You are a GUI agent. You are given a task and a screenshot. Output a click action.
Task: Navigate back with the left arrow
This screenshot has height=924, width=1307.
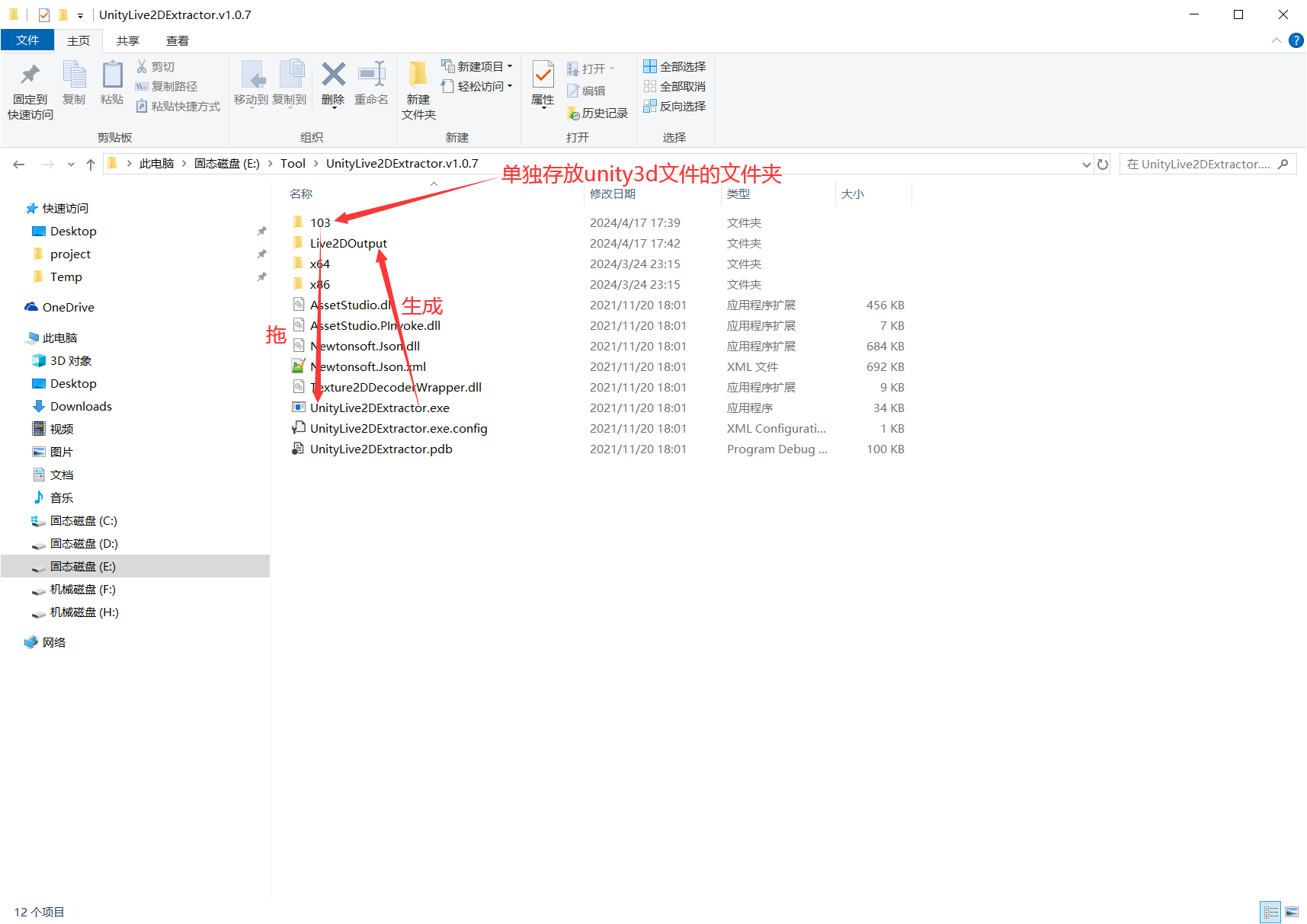coord(19,165)
